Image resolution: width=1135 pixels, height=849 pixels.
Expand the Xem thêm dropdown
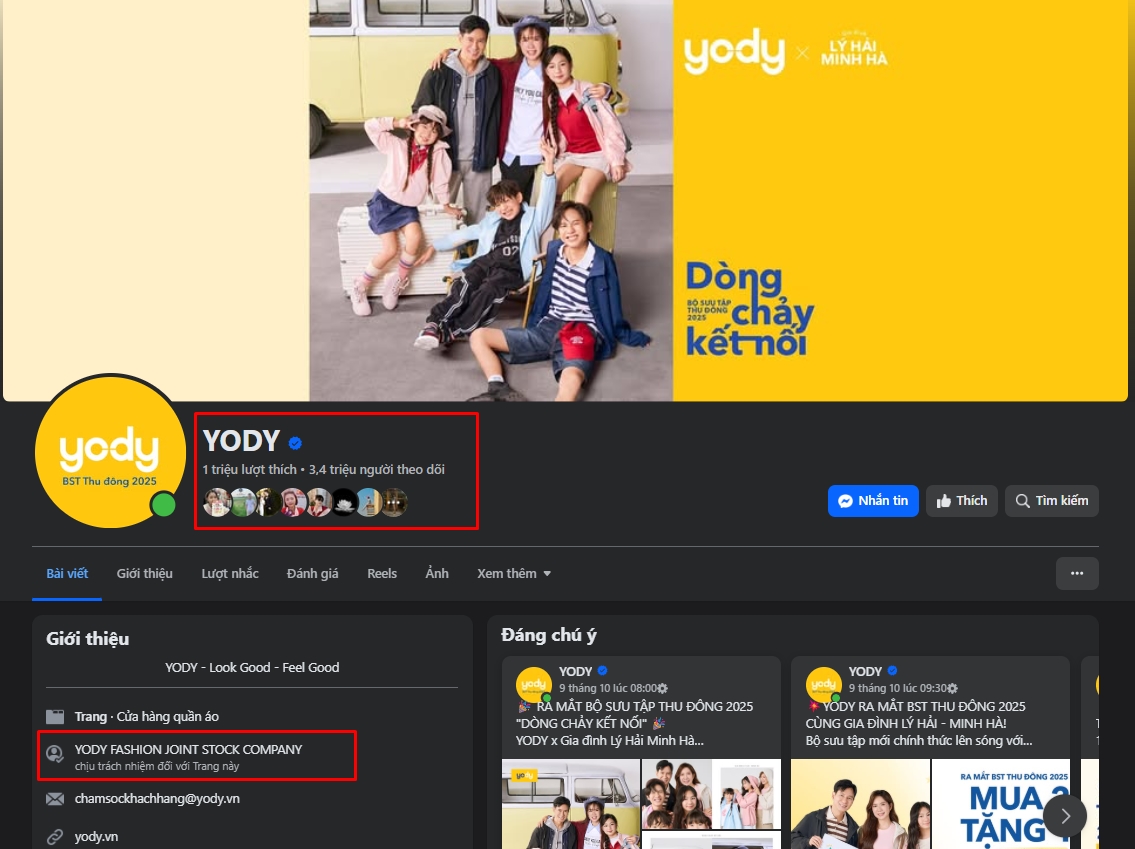pos(514,573)
